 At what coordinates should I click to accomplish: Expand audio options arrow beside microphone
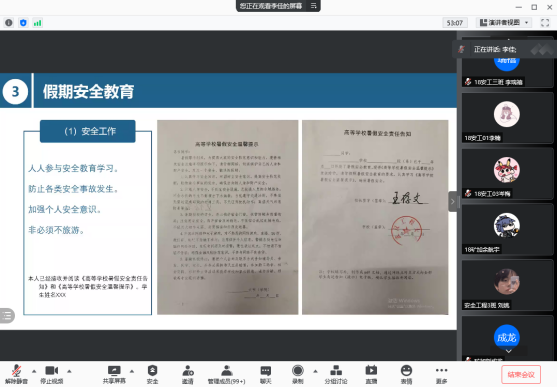(34, 371)
